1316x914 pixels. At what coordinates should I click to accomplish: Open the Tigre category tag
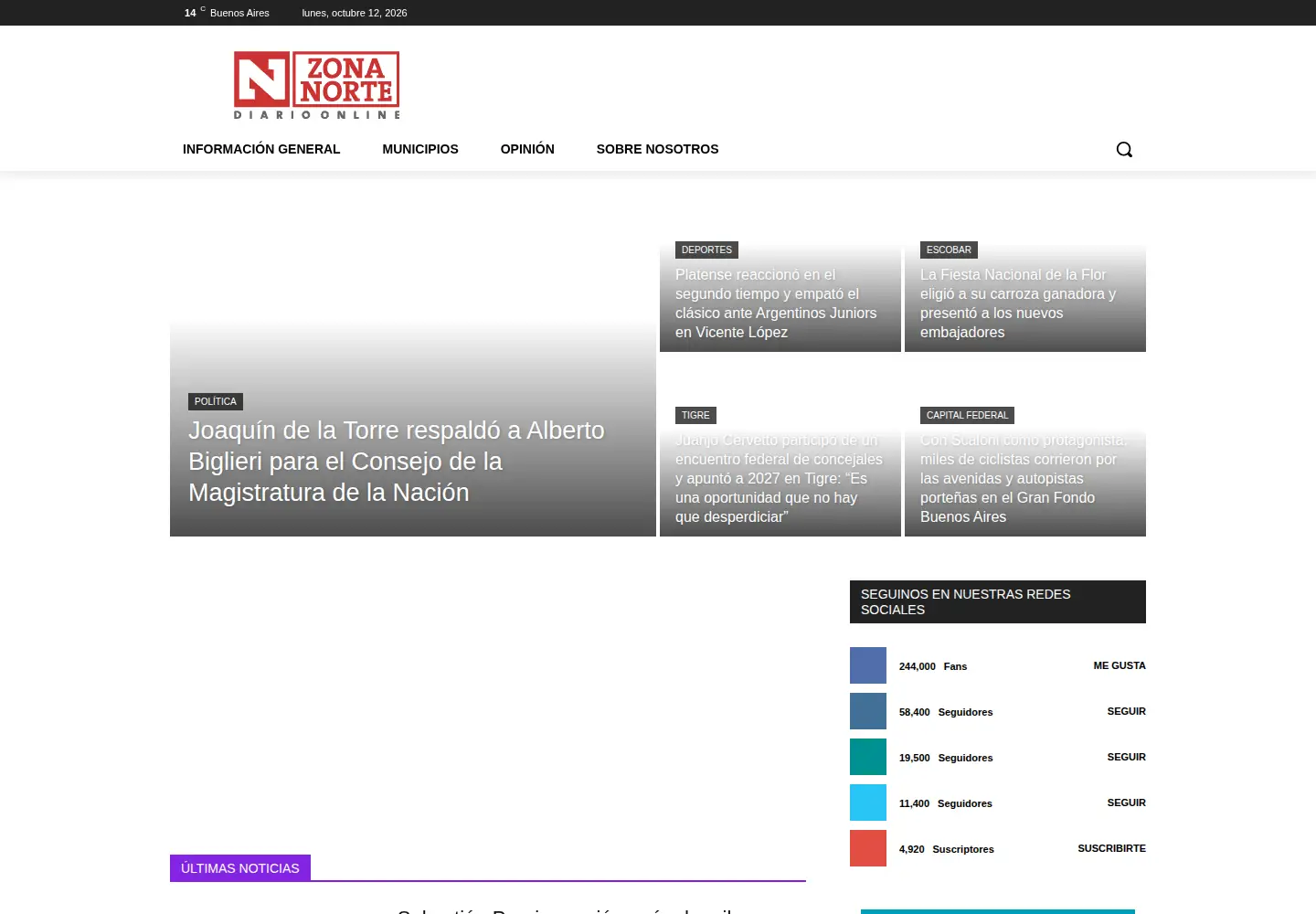[695, 415]
